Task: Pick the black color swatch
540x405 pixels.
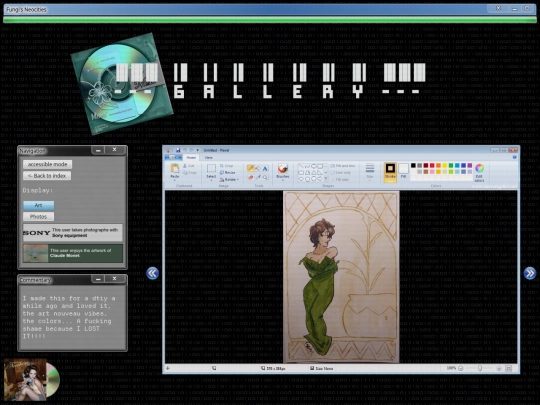Action: coord(413,166)
